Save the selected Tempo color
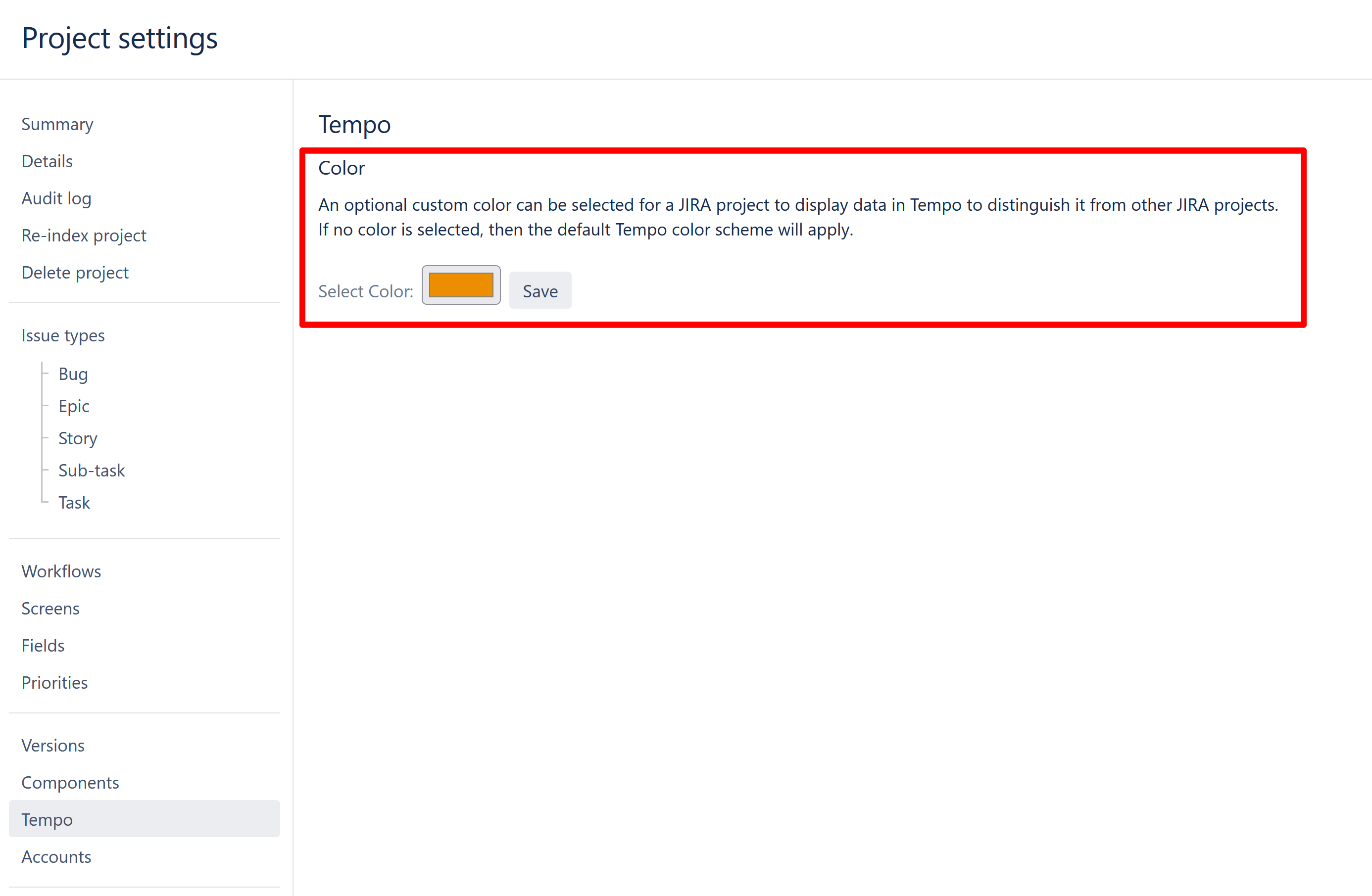The height and width of the screenshot is (896, 1372). 539,290
